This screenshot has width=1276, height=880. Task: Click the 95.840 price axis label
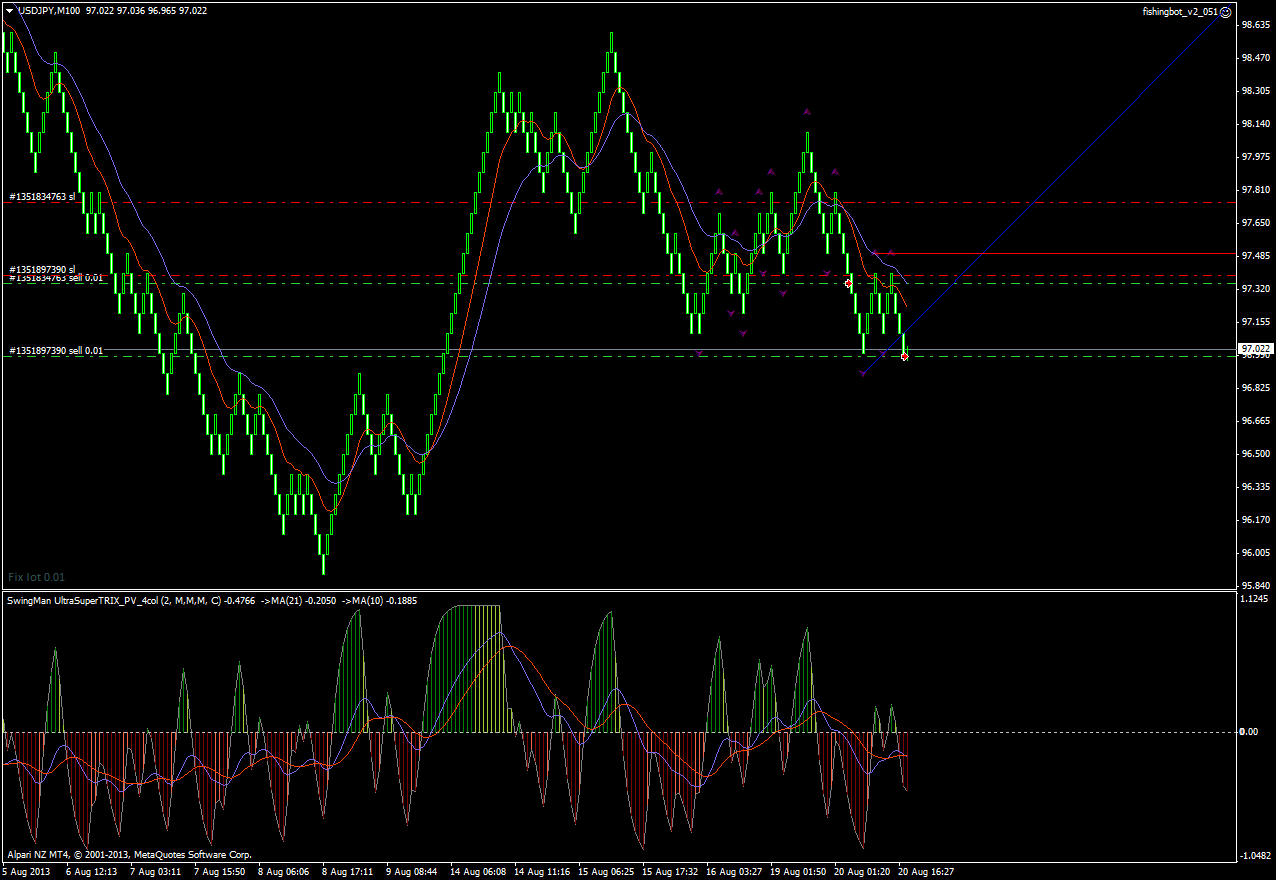[1255, 586]
